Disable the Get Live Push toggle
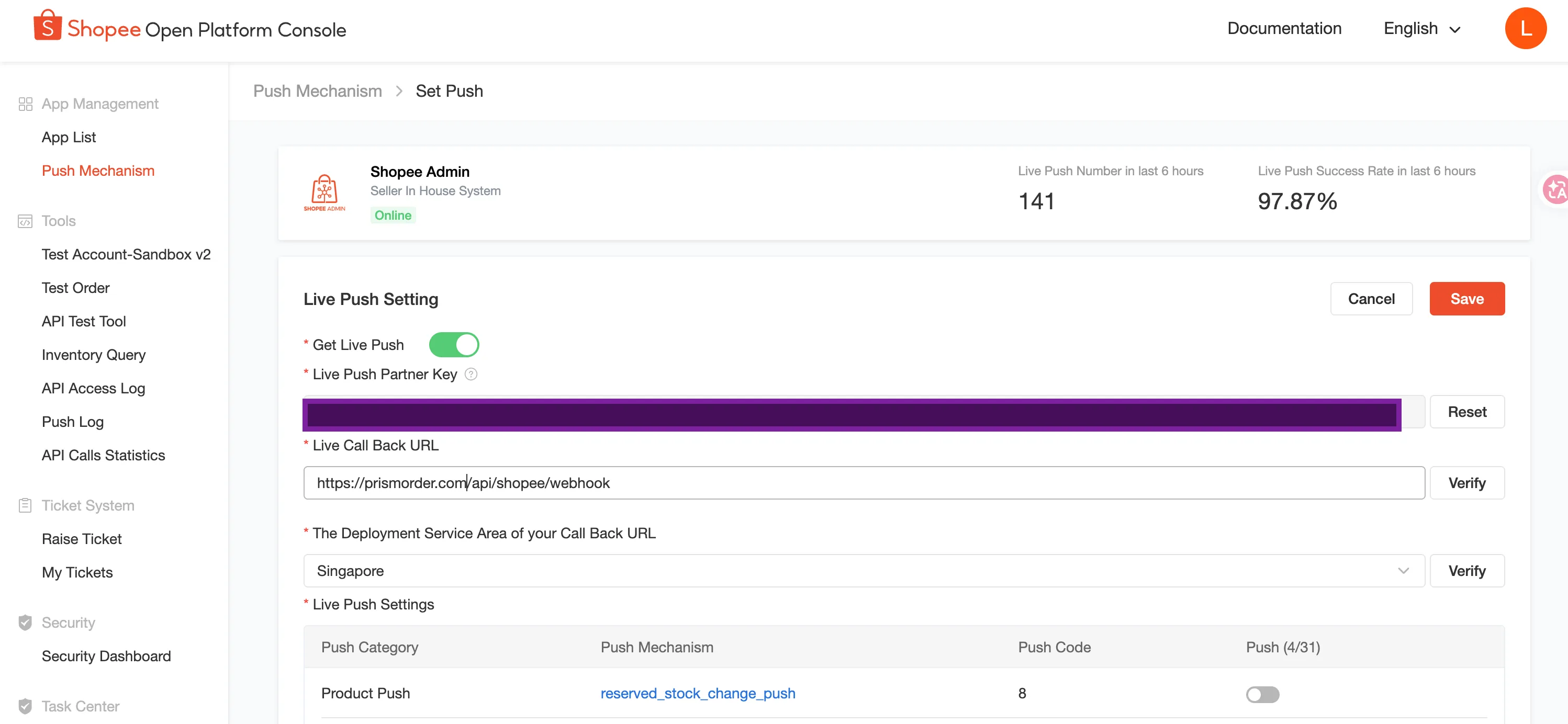Image resolution: width=1568 pixels, height=724 pixels. click(454, 345)
